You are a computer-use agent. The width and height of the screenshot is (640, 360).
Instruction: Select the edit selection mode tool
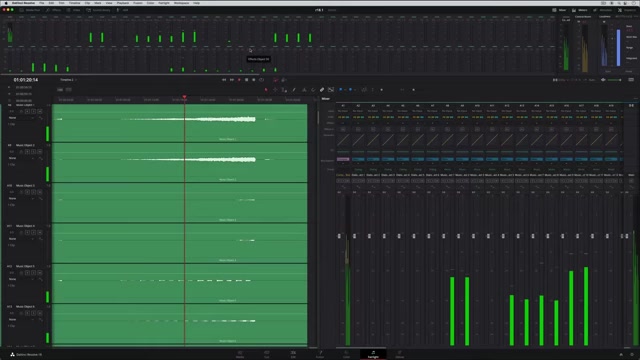click(284, 90)
